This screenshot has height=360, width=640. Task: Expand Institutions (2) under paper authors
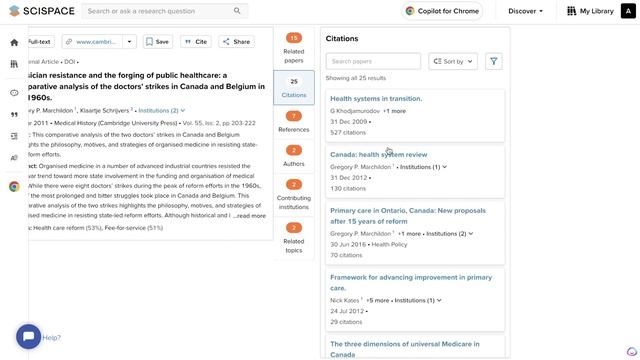162,111
